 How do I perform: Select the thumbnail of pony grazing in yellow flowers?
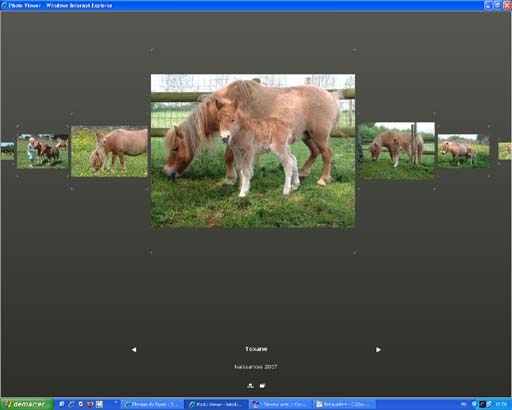tap(109, 151)
